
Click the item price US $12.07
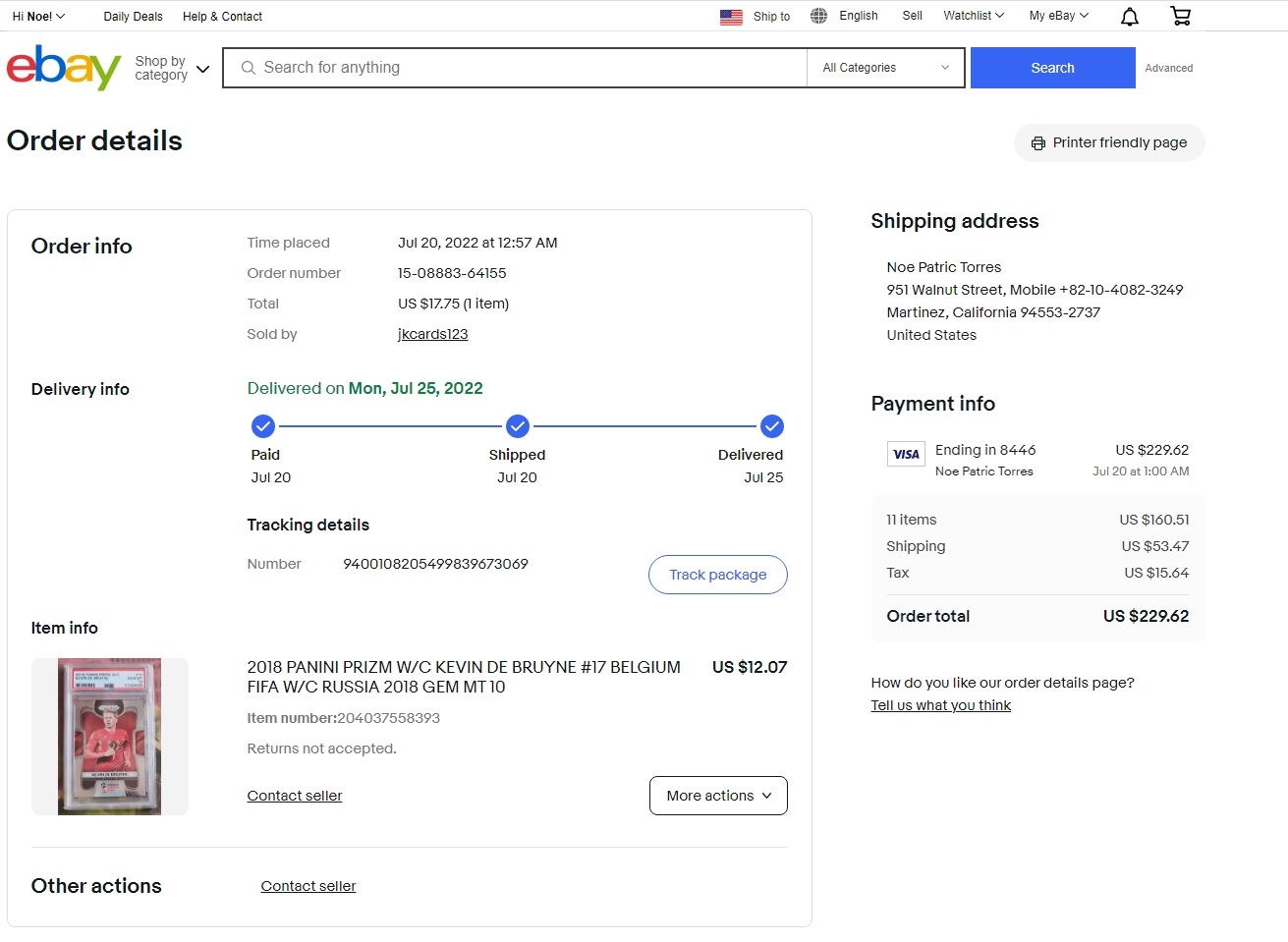(750, 667)
